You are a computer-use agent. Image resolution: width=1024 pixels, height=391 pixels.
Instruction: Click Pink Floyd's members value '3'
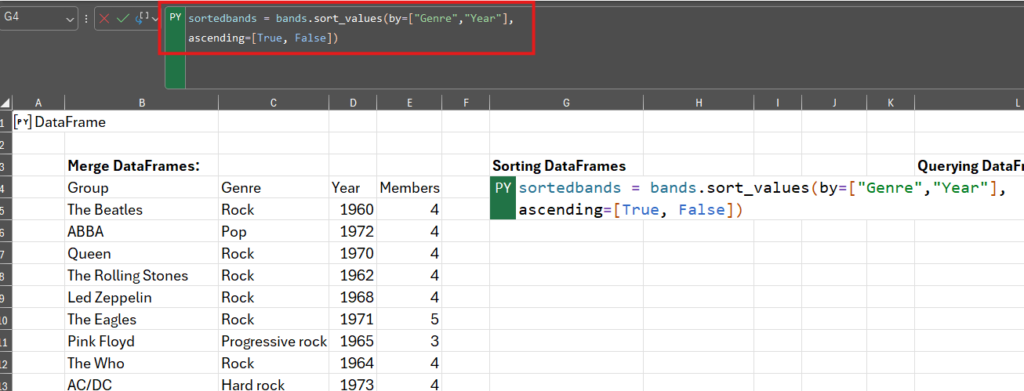coord(409,341)
